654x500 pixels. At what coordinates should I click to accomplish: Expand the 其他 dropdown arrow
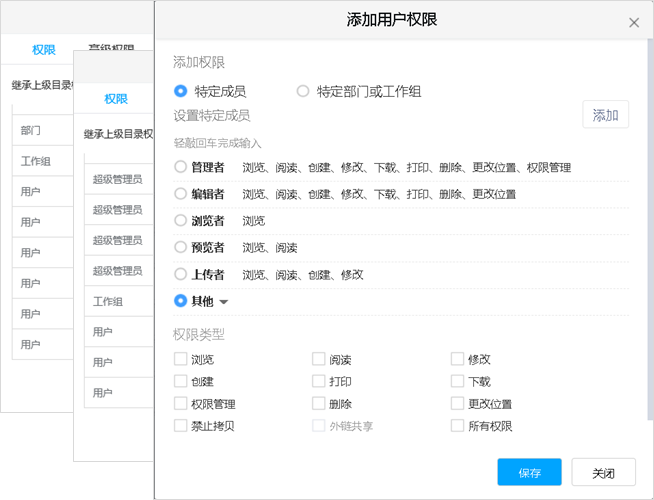[224, 302]
